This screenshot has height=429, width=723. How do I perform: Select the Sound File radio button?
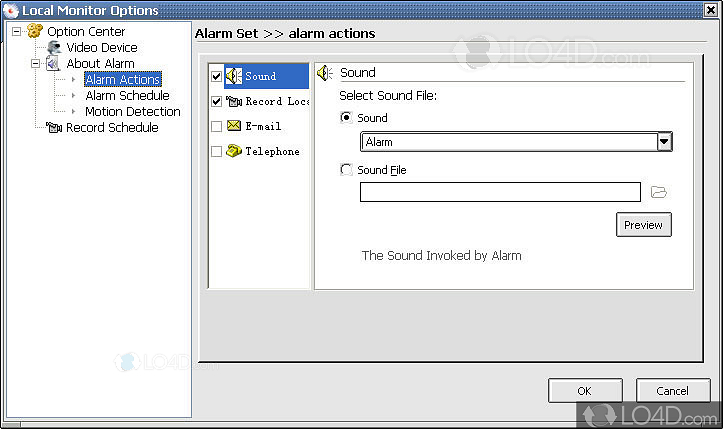tap(346, 170)
